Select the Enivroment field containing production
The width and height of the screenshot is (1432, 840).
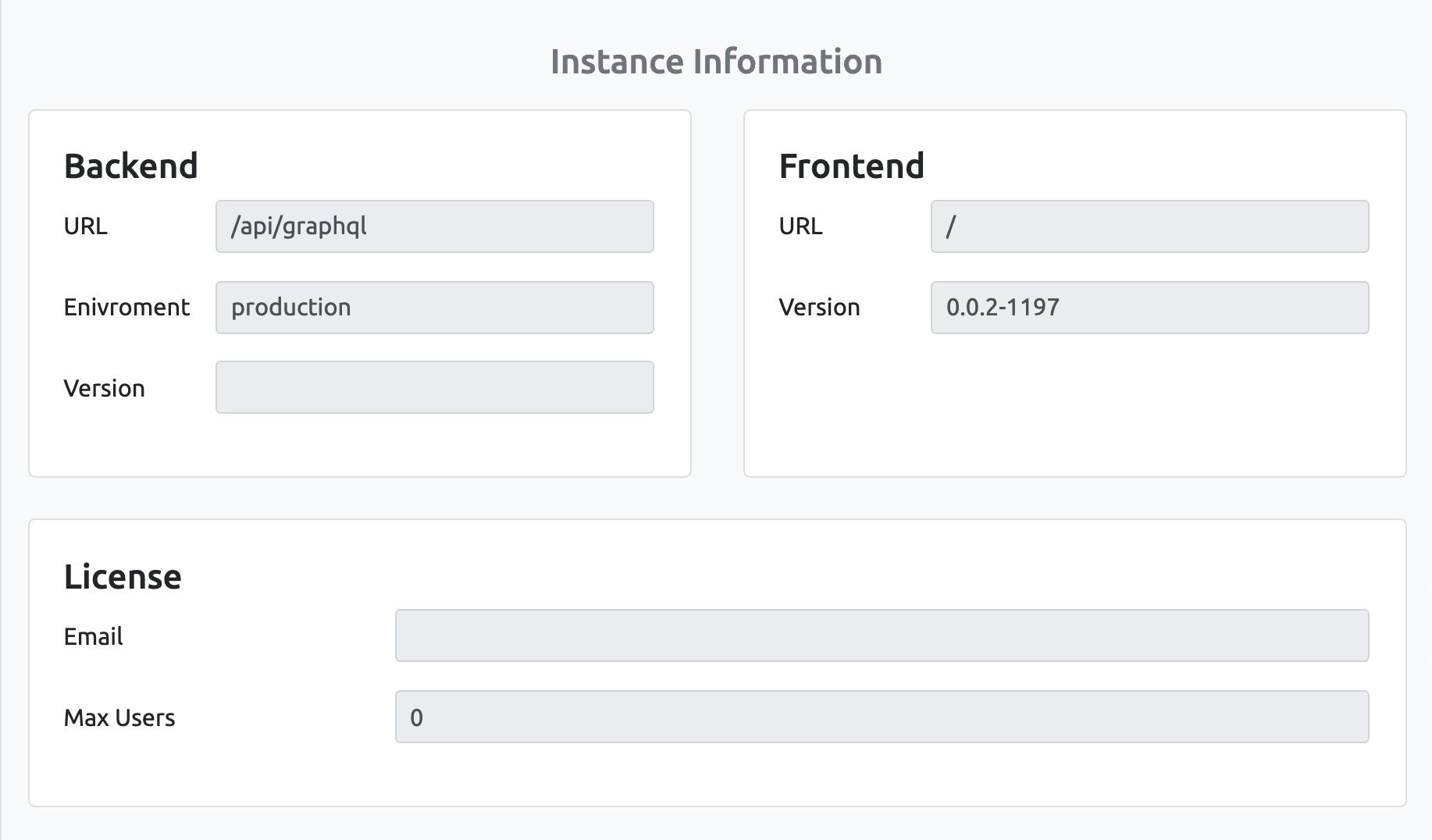tap(434, 307)
